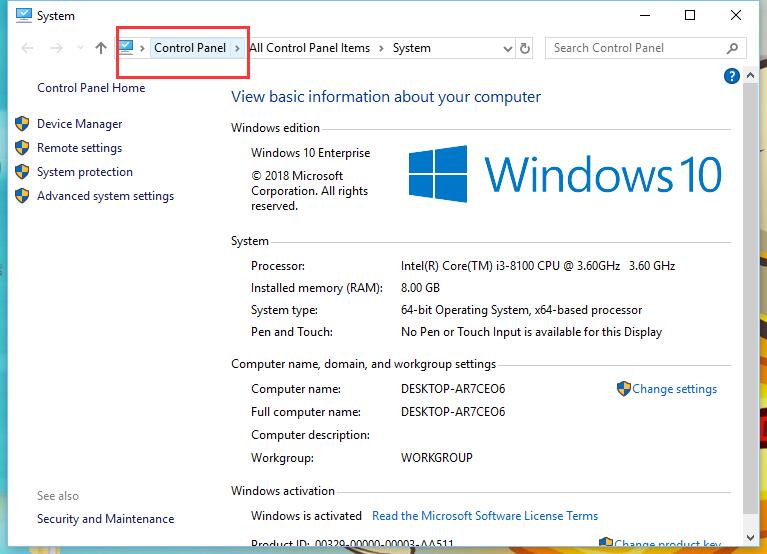Image resolution: width=767 pixels, height=554 pixels.
Task: Open Control Panel Home
Action: (91, 88)
